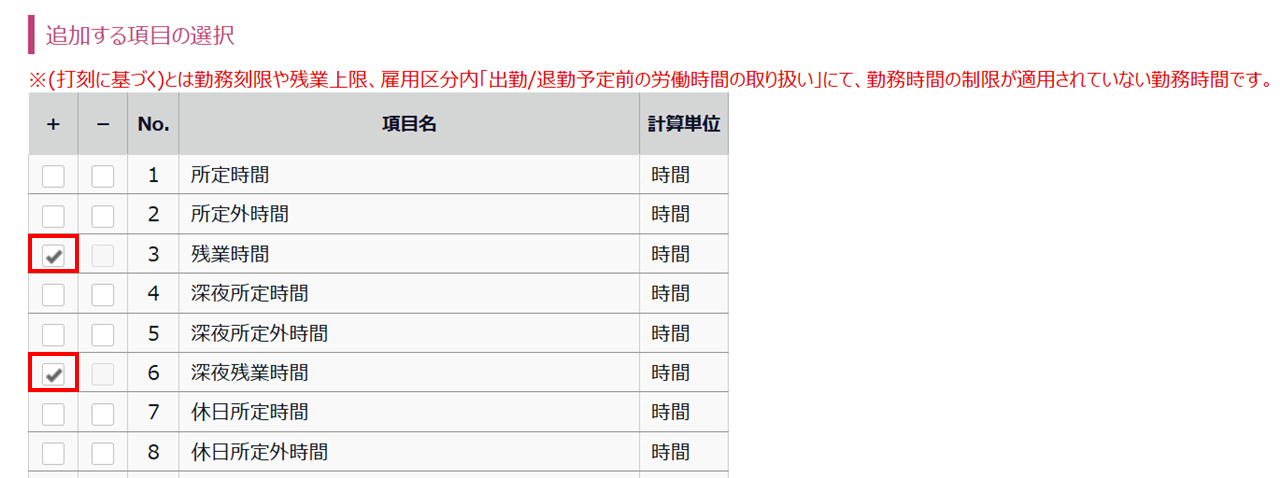Check the minus box for 所定時間

pyautogui.click(x=103, y=176)
